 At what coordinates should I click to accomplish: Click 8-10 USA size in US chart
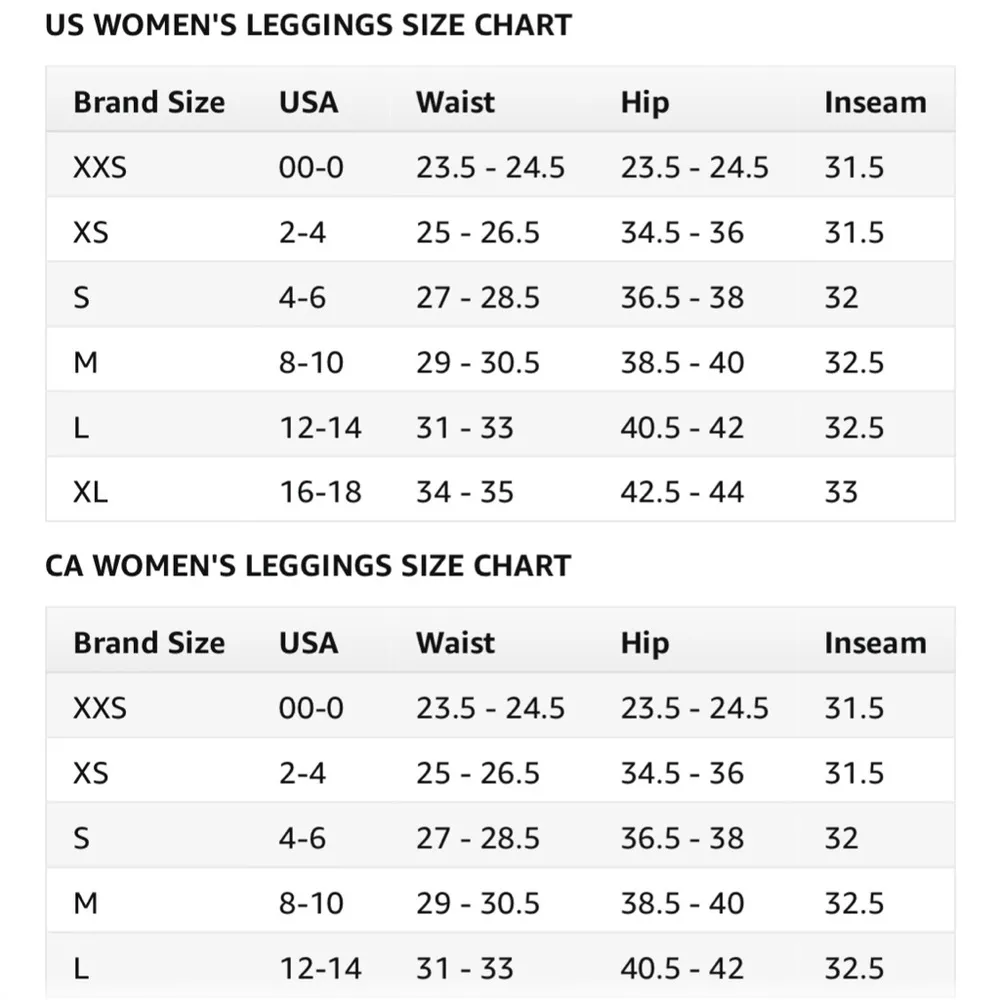point(311,362)
